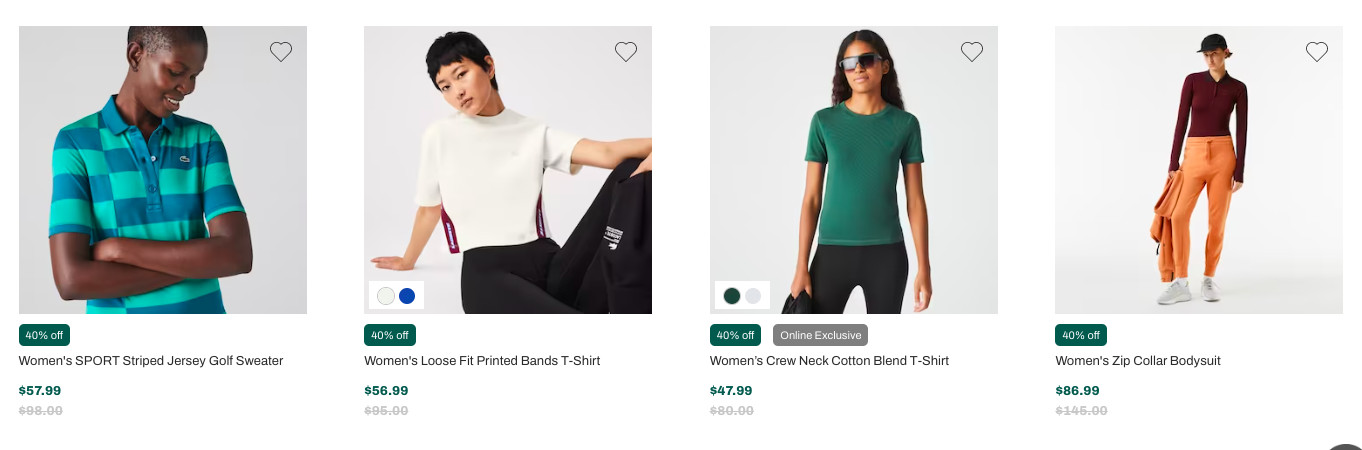Screen dimensions: 1362x450
Task: Favorite the Striped Jersey Golf Sweater heart
Action: pyautogui.click(x=281, y=52)
